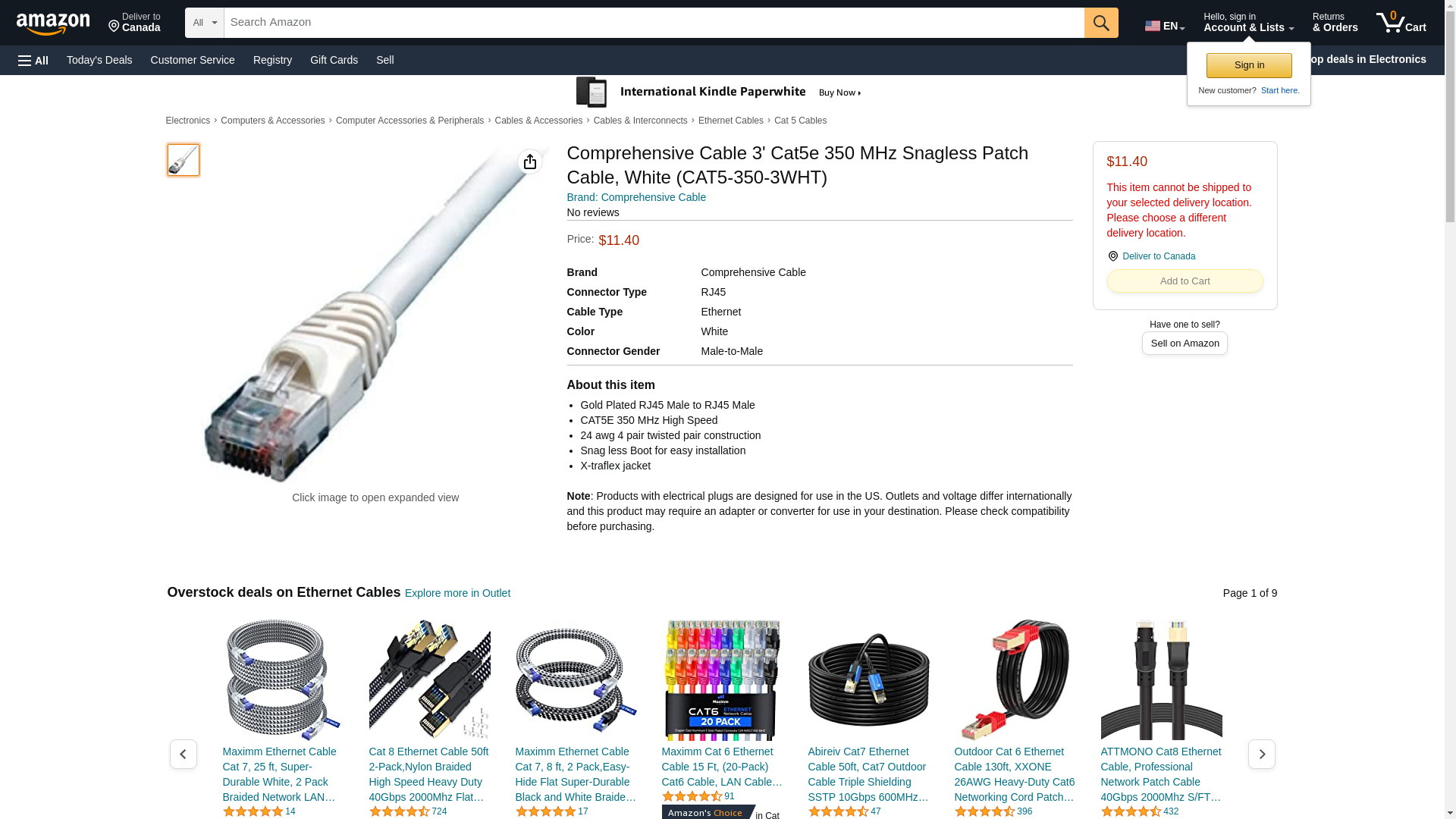
Task: Focus the Search Amazon input field
Action: [654, 23]
